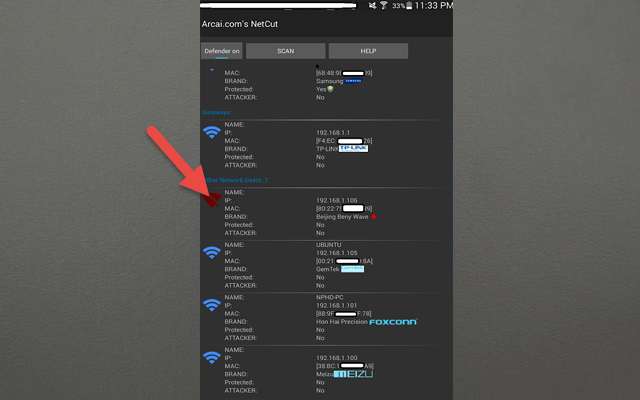Tap the Wi-Fi icon next to UBUNTU device
The height and width of the screenshot is (400, 640).
[212, 253]
